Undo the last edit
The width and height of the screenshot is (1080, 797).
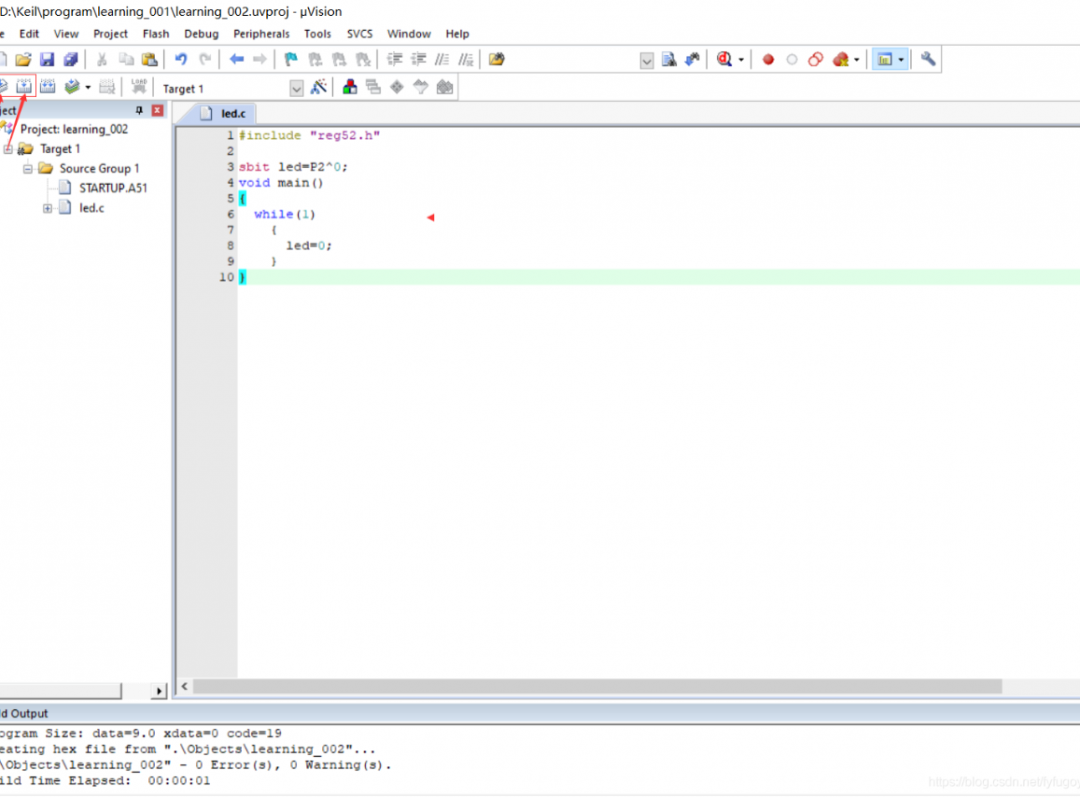181,59
